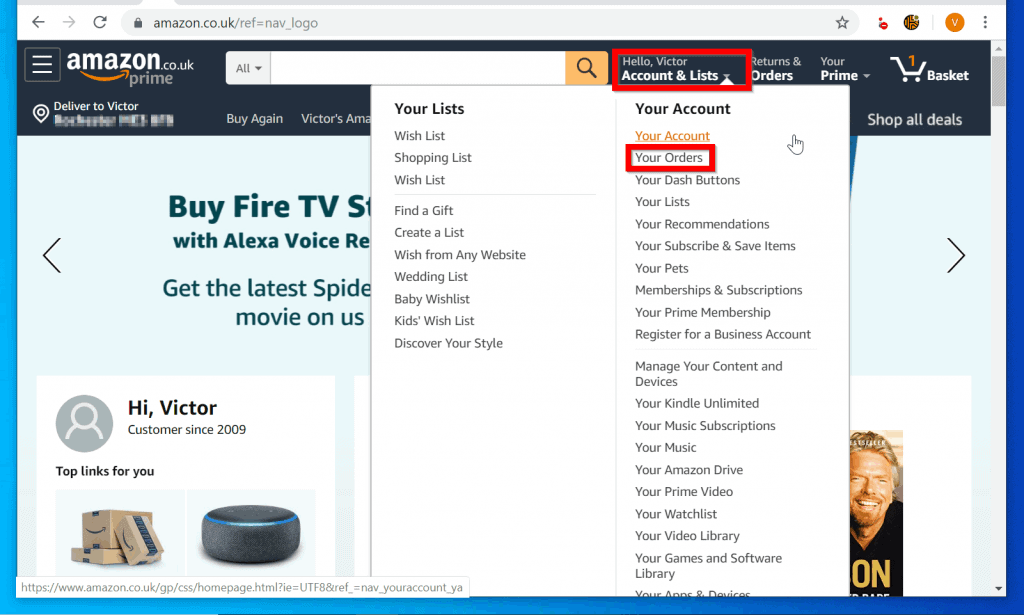
Task: Open Your Subscribe & Save Items
Action: (715, 246)
